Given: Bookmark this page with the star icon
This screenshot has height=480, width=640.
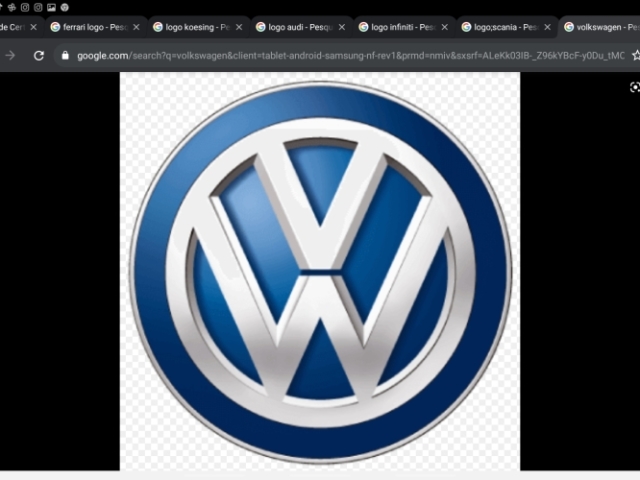Looking at the screenshot, I should coord(636,56).
